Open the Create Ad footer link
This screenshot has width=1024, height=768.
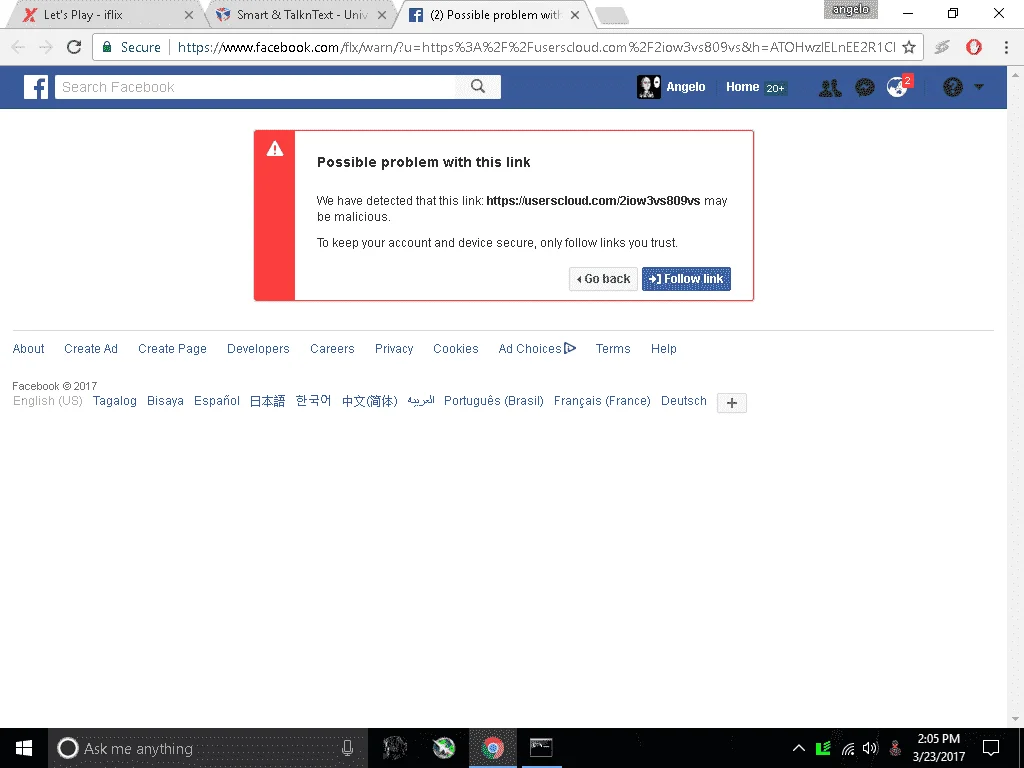click(x=91, y=349)
